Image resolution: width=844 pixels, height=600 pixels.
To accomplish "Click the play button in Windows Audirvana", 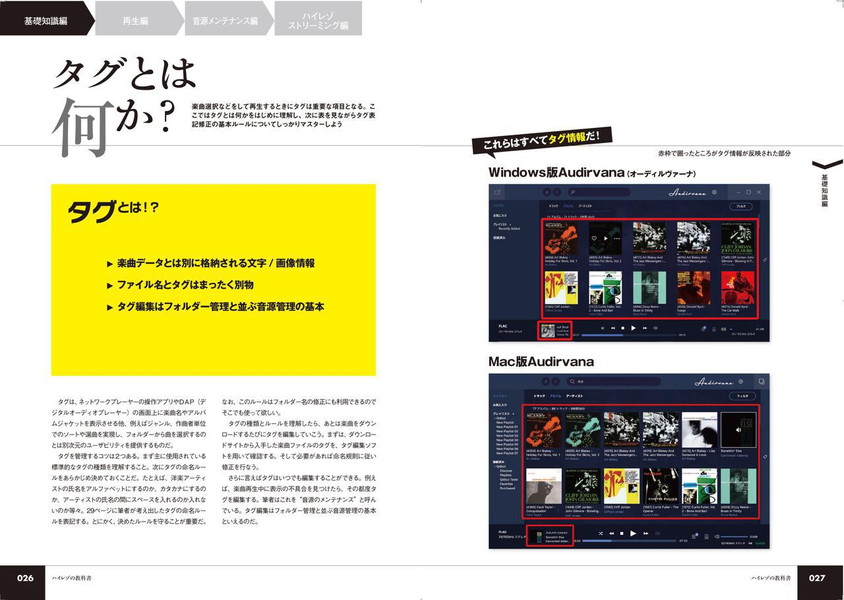I will (634, 328).
